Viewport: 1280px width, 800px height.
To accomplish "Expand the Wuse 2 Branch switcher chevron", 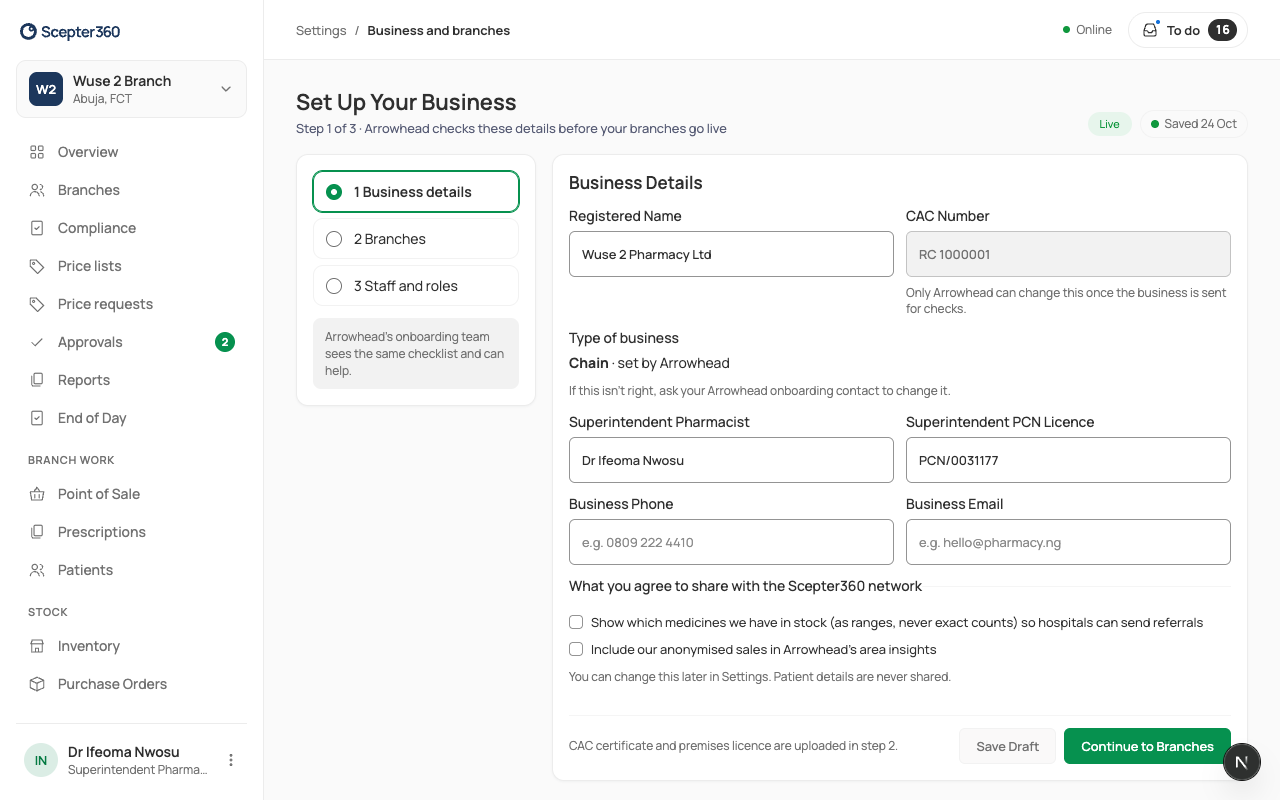I will tap(226, 89).
